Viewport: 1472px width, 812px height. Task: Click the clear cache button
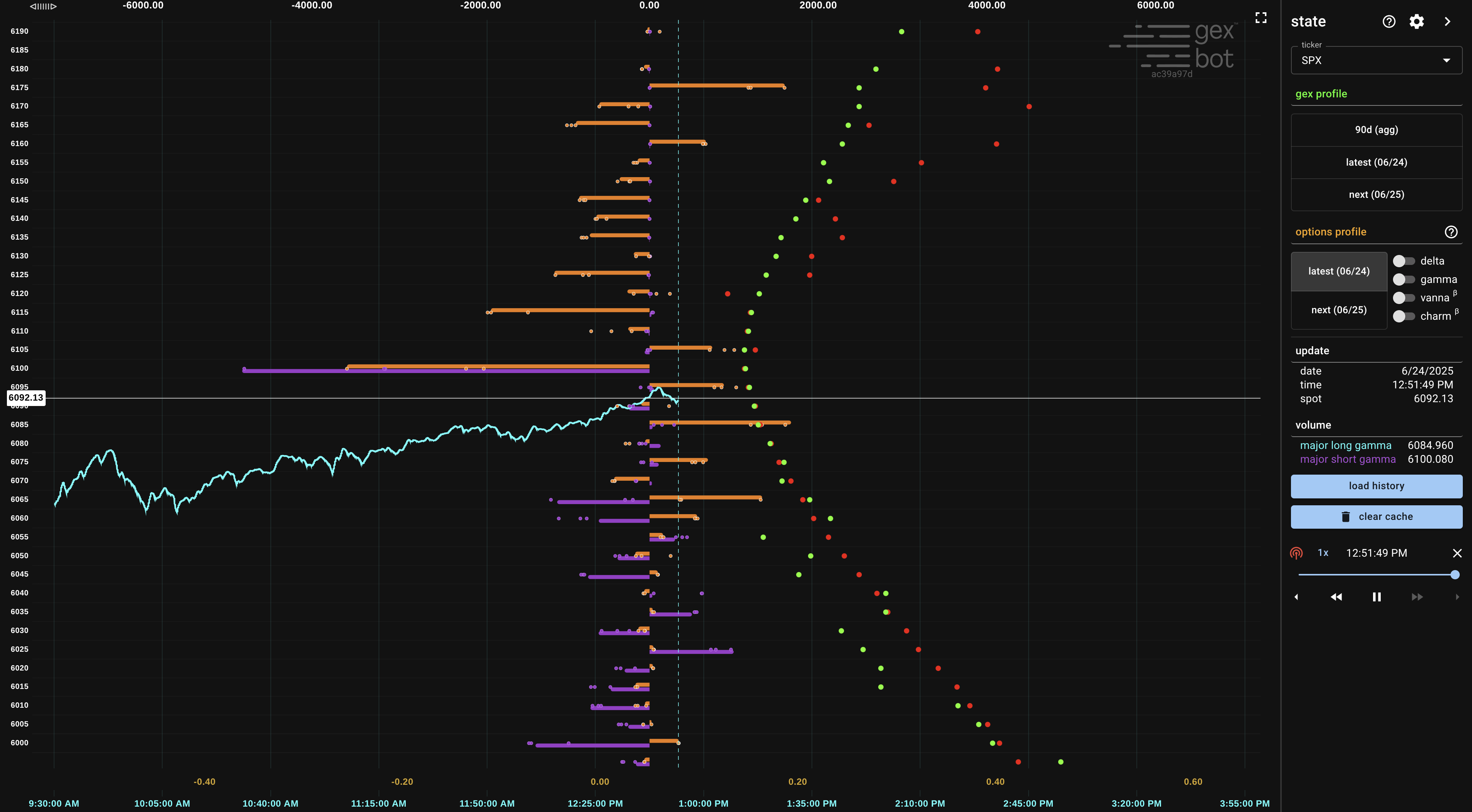tap(1376, 517)
